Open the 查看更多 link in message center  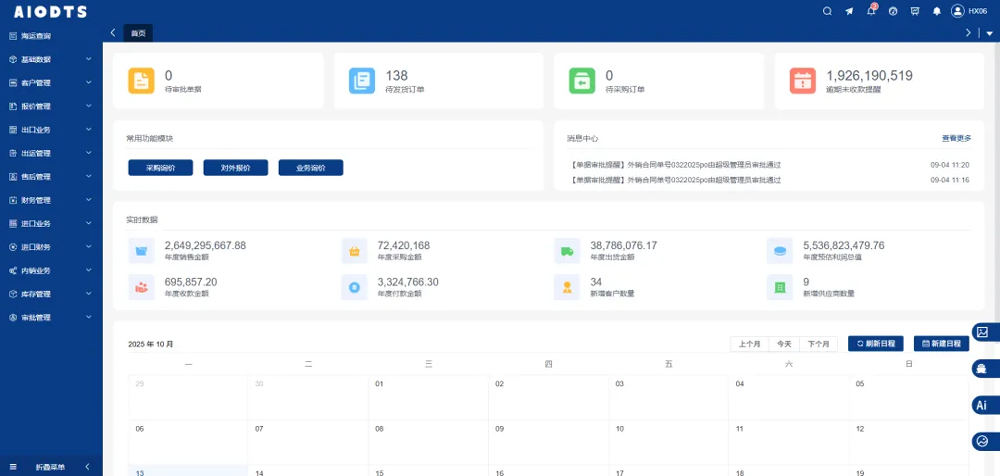(955, 138)
